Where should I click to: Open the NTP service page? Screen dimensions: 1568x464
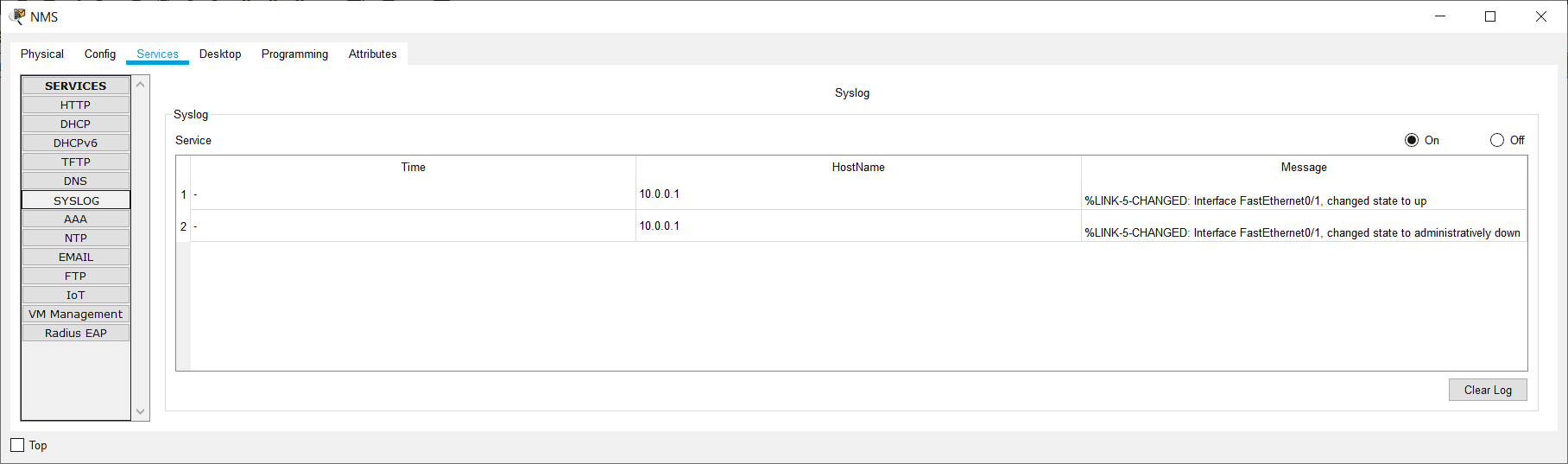[76, 238]
